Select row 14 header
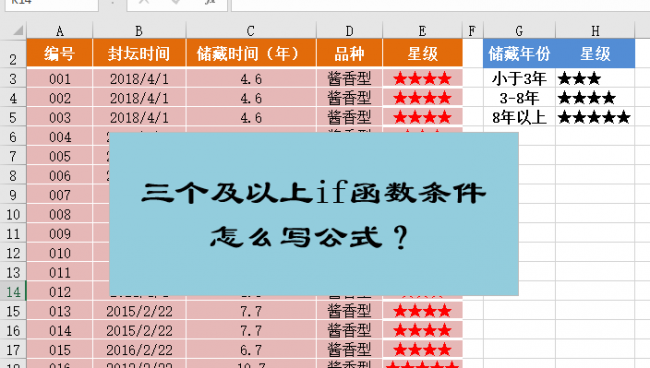Image resolution: width=650 pixels, height=368 pixels. (13, 292)
